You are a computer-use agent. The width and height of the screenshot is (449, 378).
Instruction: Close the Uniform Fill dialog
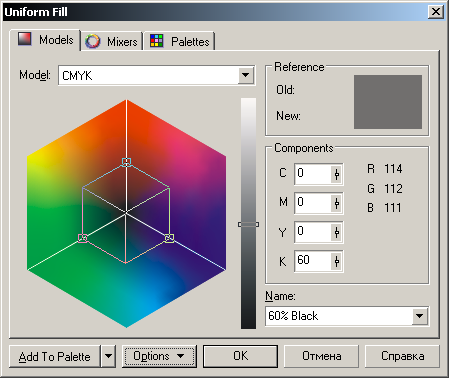436,12
